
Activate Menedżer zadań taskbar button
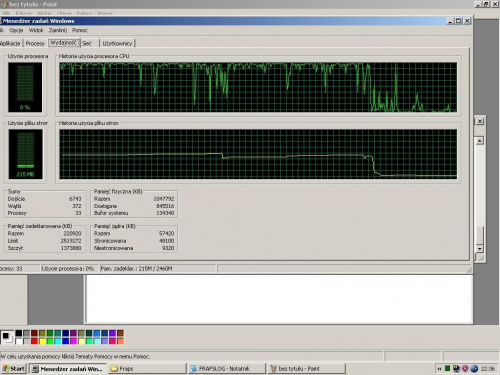(x=68, y=369)
